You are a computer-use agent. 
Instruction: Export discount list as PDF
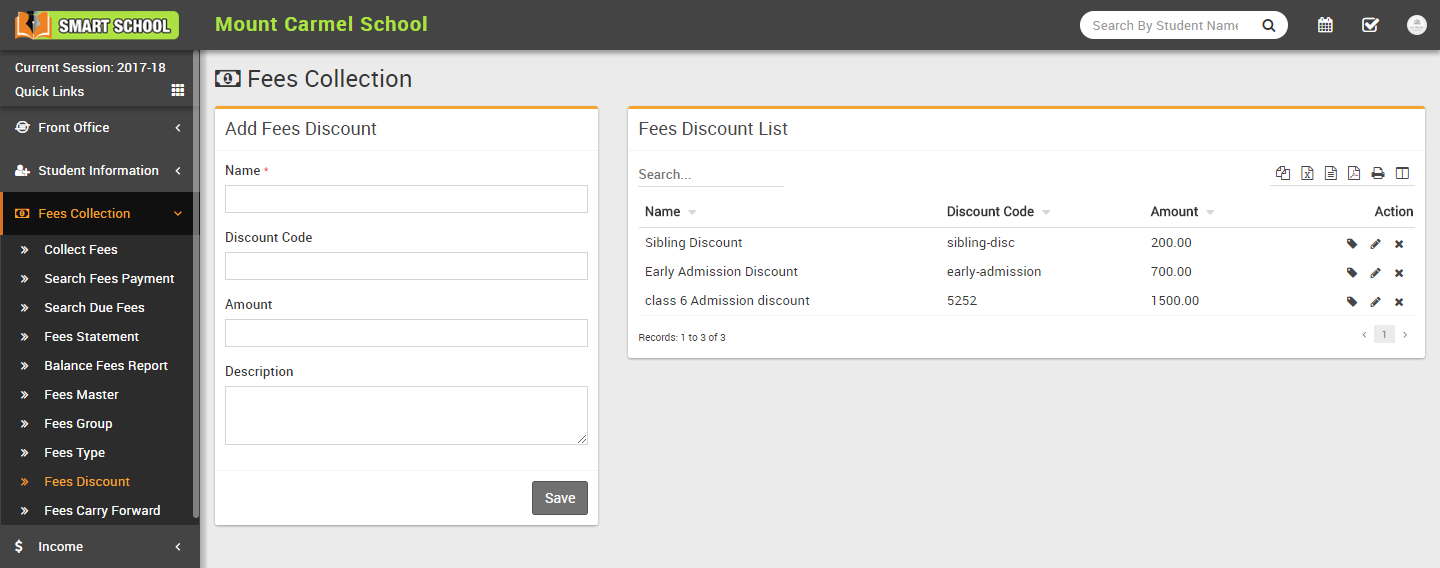click(1354, 174)
